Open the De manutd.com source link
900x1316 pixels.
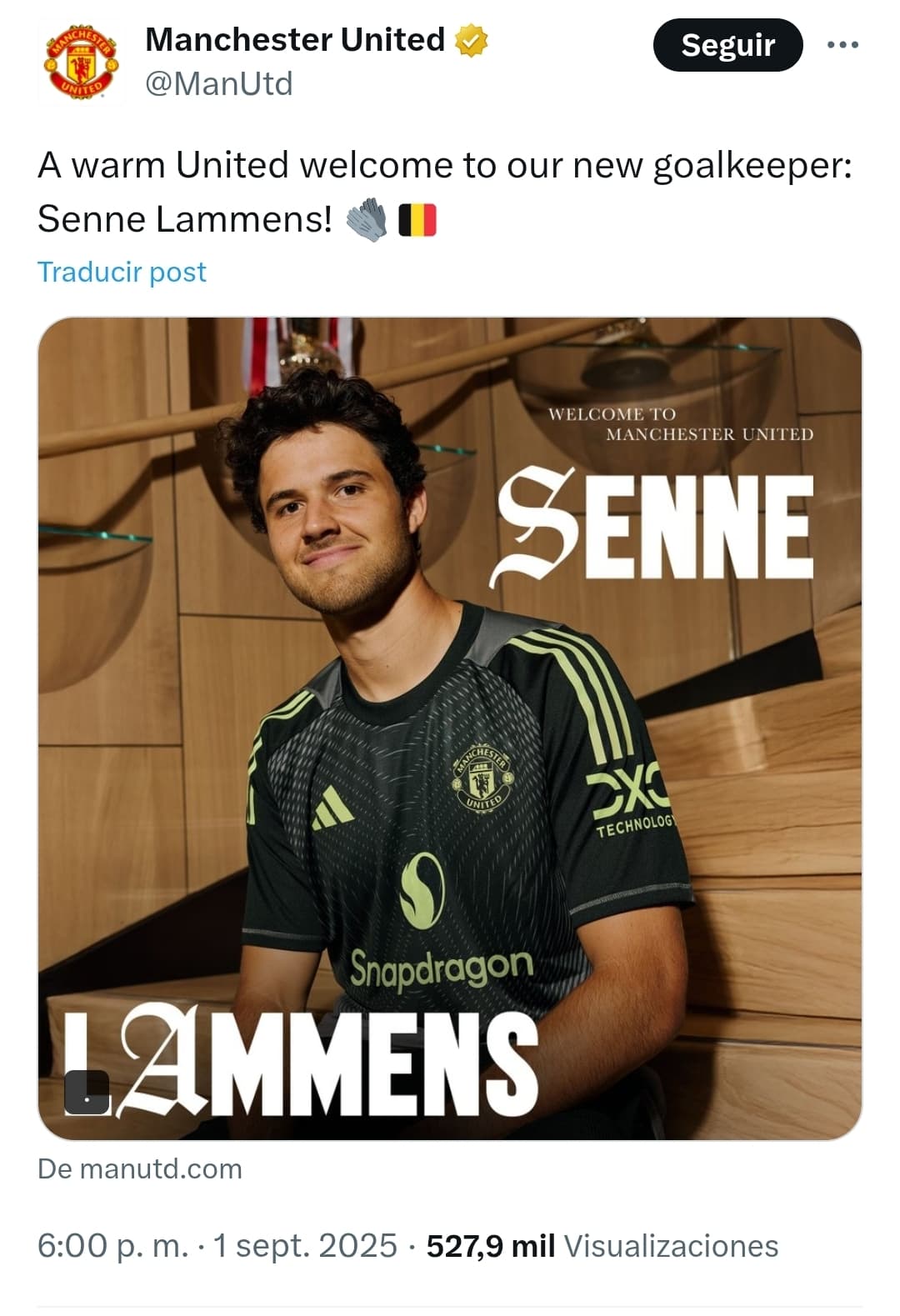point(140,1168)
